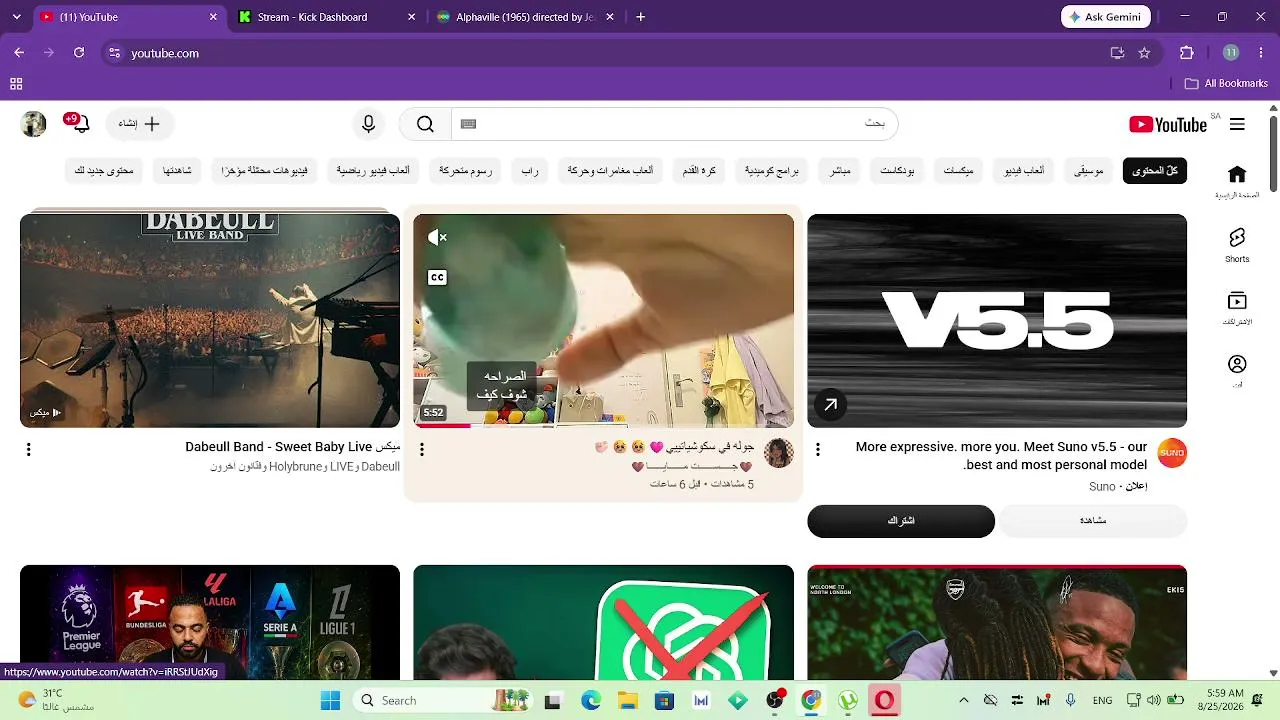Open Shorts from the sidebar
The height and width of the screenshot is (720, 1280).
(1237, 244)
